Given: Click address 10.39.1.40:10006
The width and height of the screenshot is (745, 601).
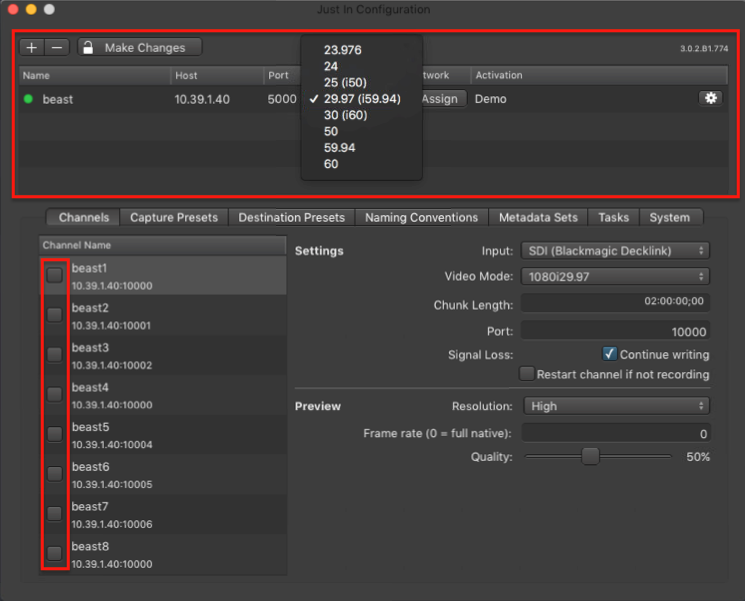Looking at the screenshot, I should (x=112, y=524).
